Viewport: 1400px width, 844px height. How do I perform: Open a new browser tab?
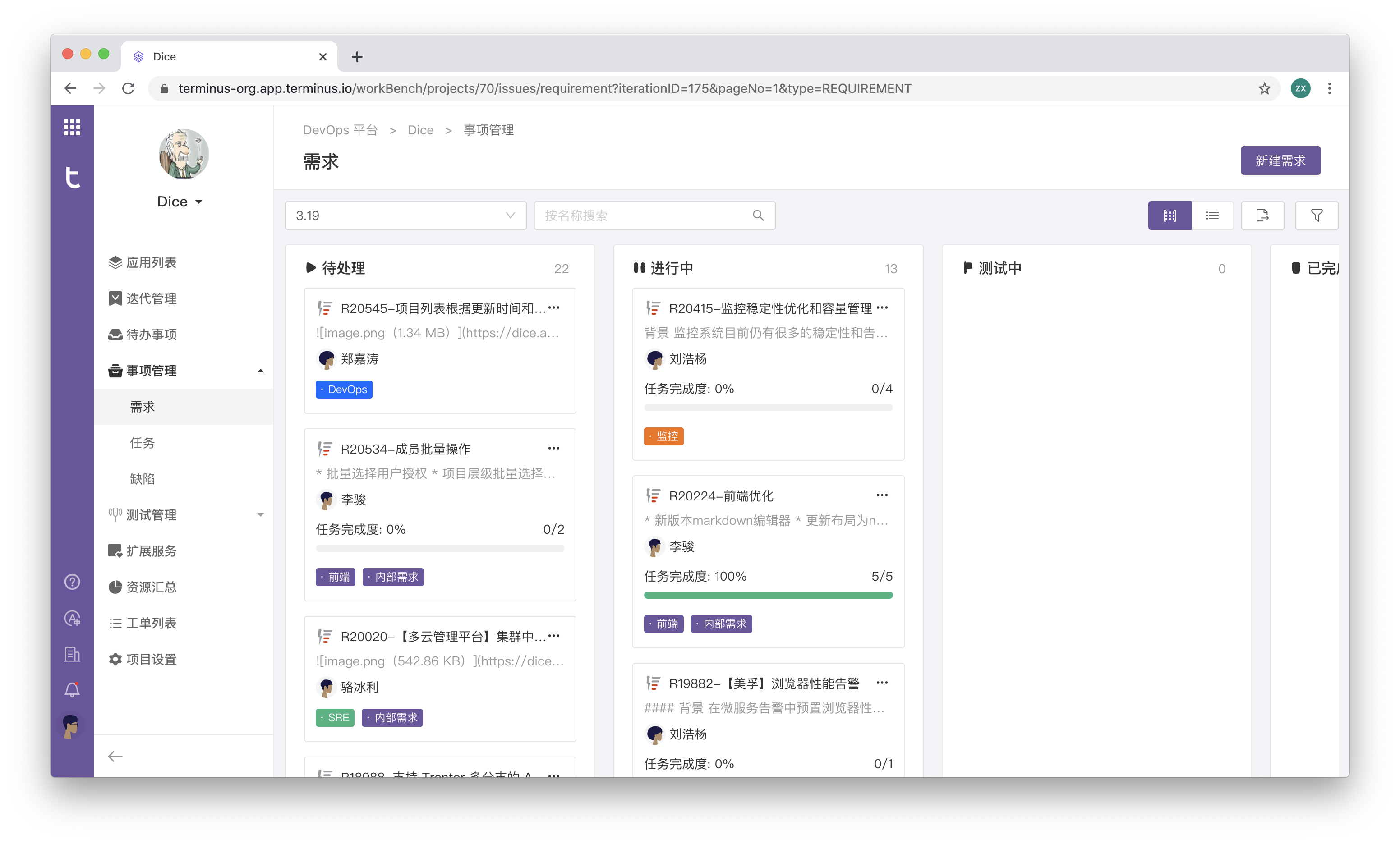[357, 57]
